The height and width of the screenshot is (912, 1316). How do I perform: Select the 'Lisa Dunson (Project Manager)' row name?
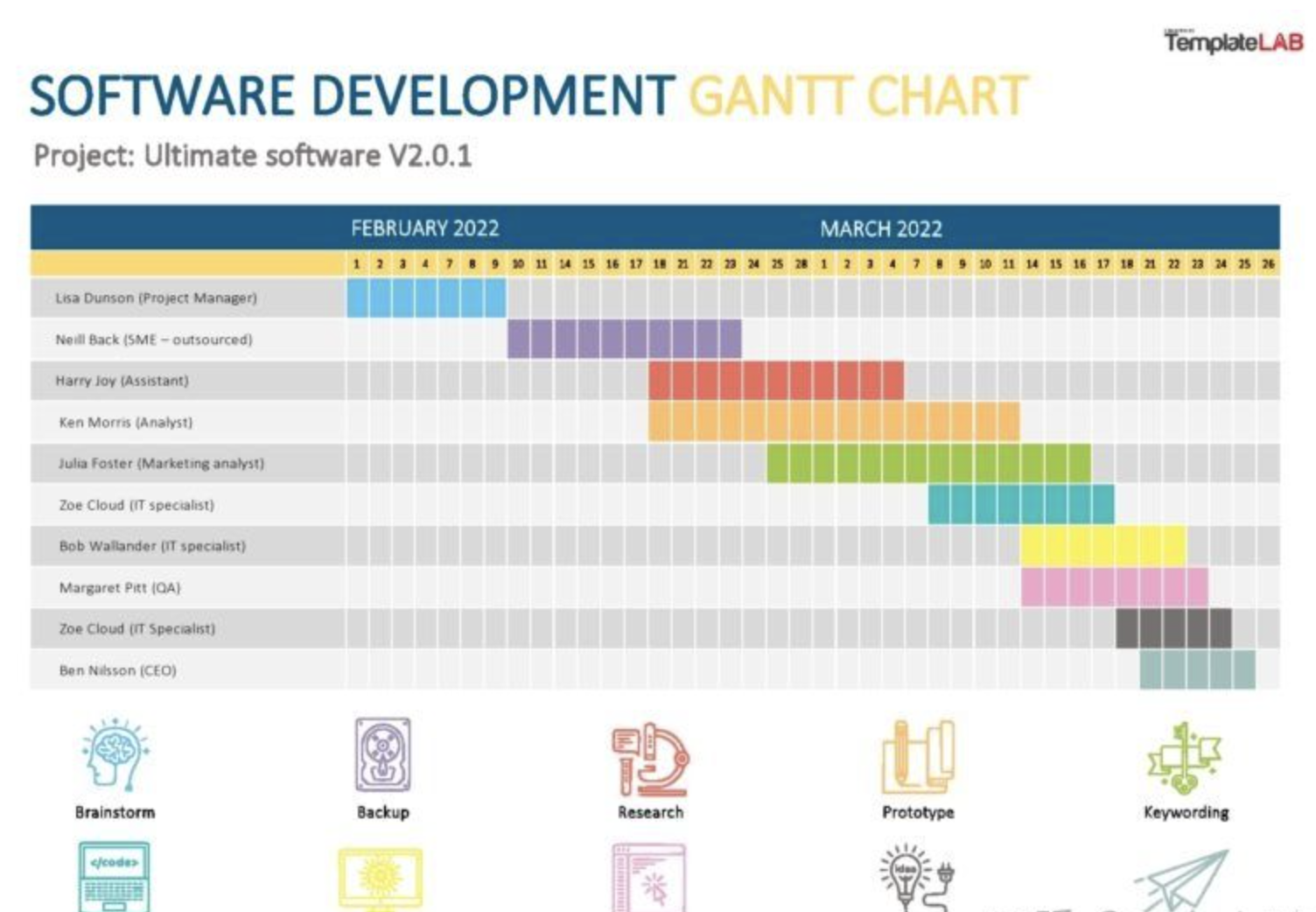156,298
